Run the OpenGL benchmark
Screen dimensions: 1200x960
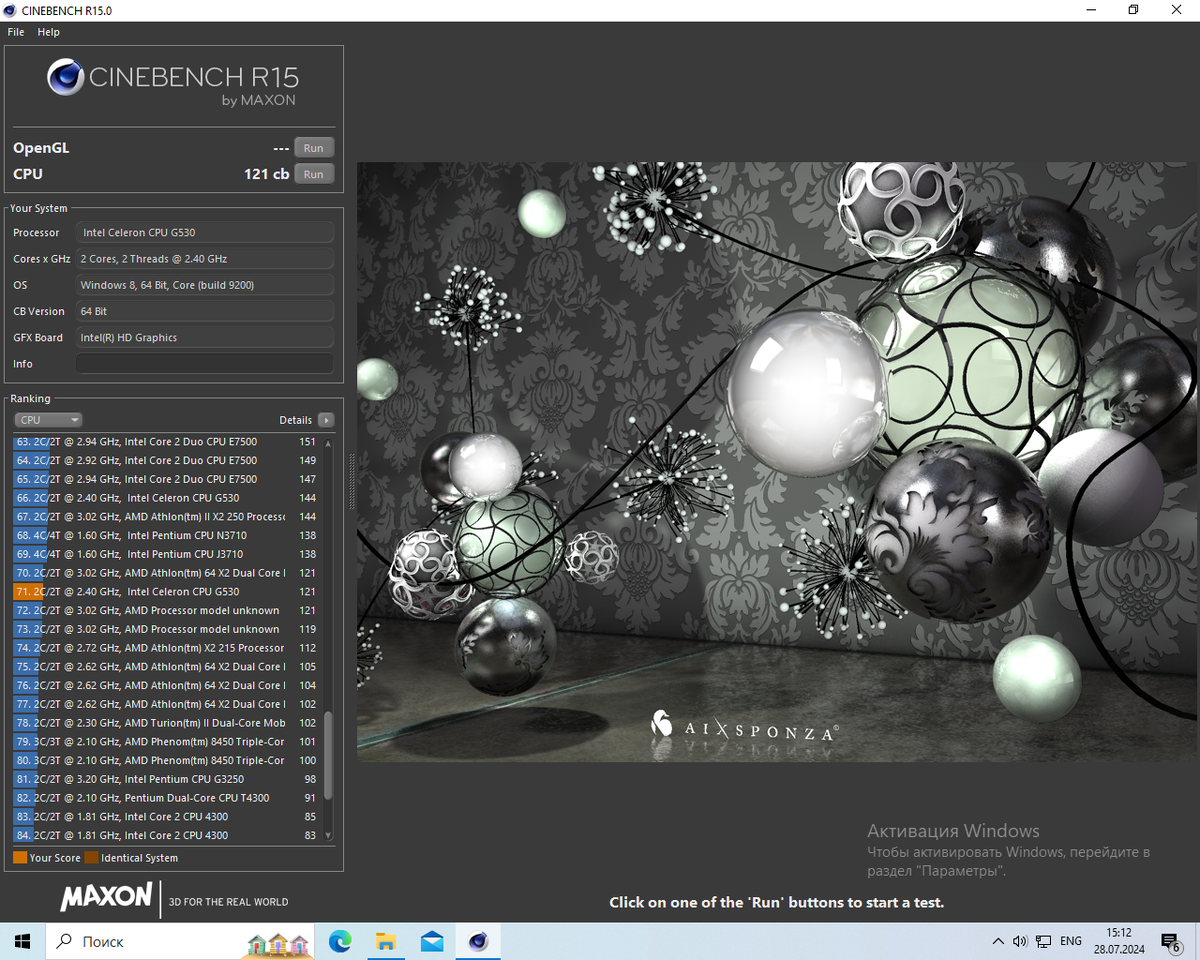[x=314, y=148]
